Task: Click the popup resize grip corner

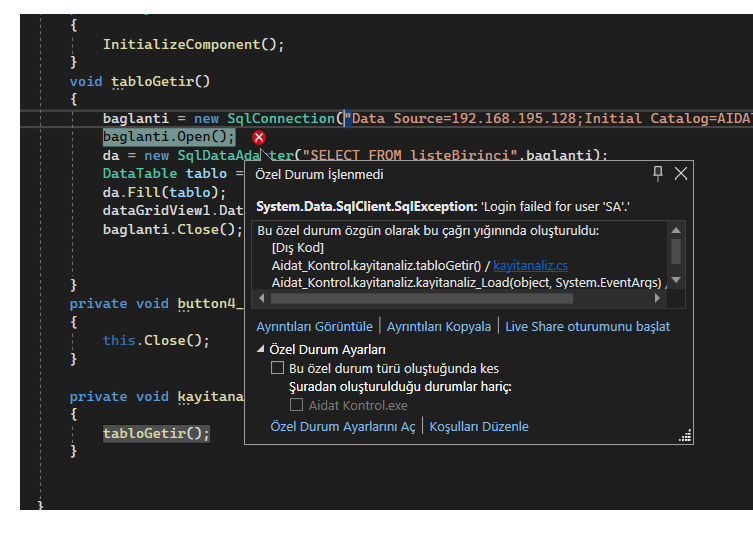Action: tap(685, 436)
